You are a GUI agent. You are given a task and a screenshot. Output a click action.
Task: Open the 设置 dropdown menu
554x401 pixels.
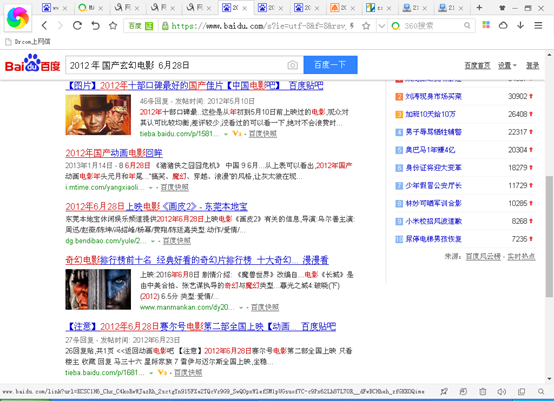[x=507, y=66]
